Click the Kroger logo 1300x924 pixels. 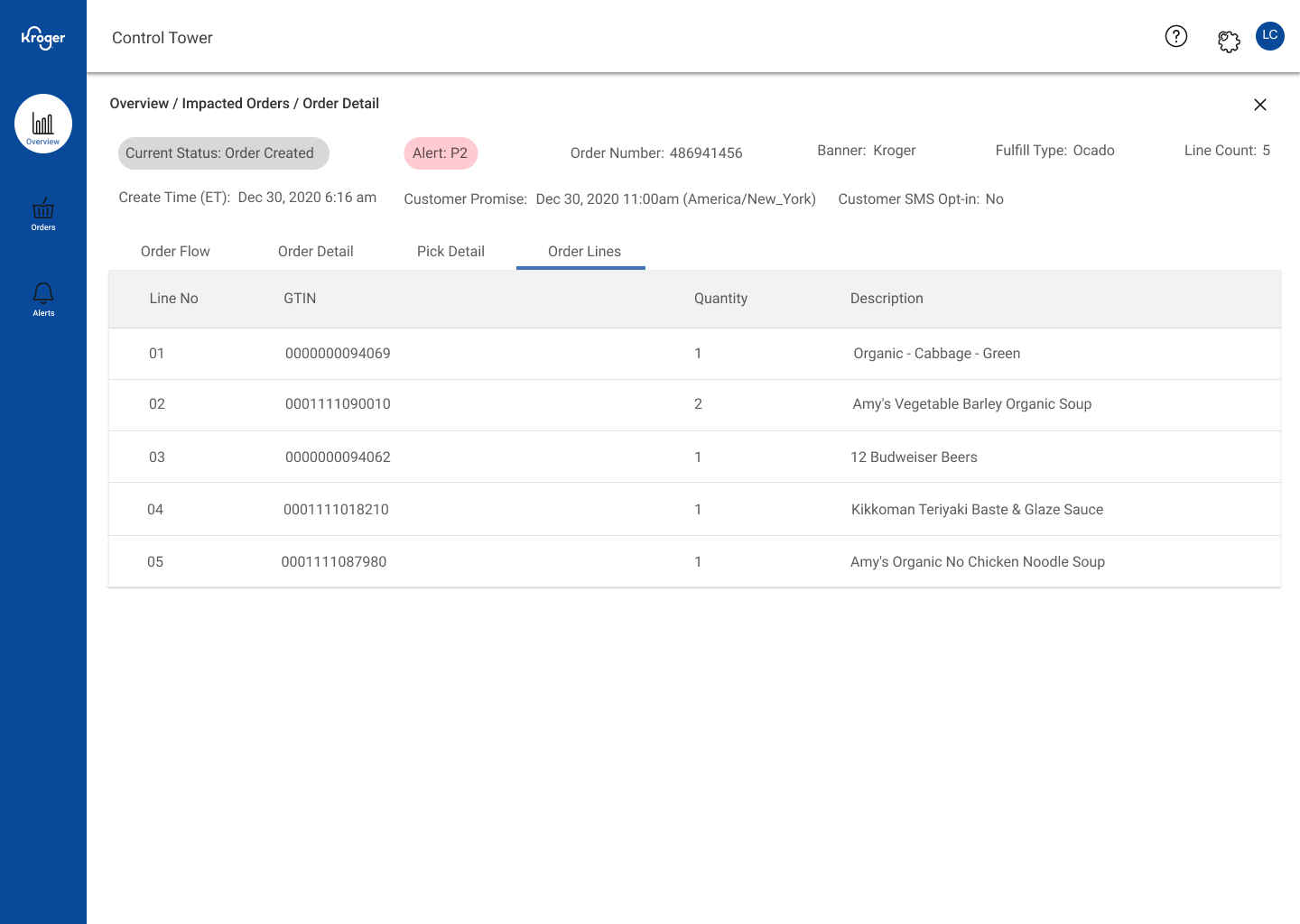(43, 38)
